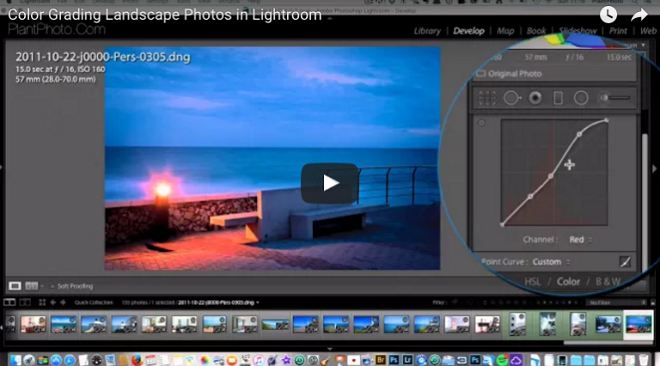The width and height of the screenshot is (660, 366).
Task: Open the HSL panel tab
Action: (x=532, y=281)
